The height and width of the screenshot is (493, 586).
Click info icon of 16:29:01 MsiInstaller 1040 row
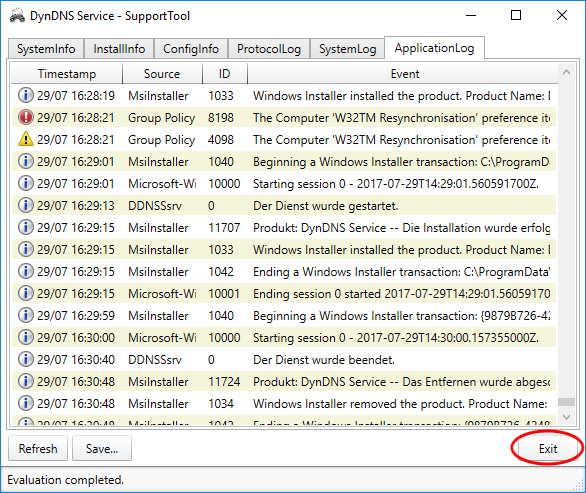click(x=26, y=161)
